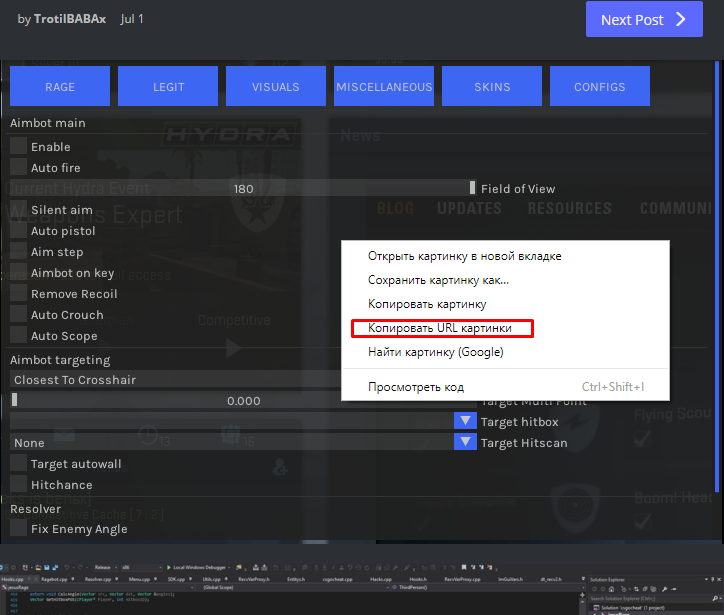Start Local Windows Debugger in Visual Studio

coord(199,567)
